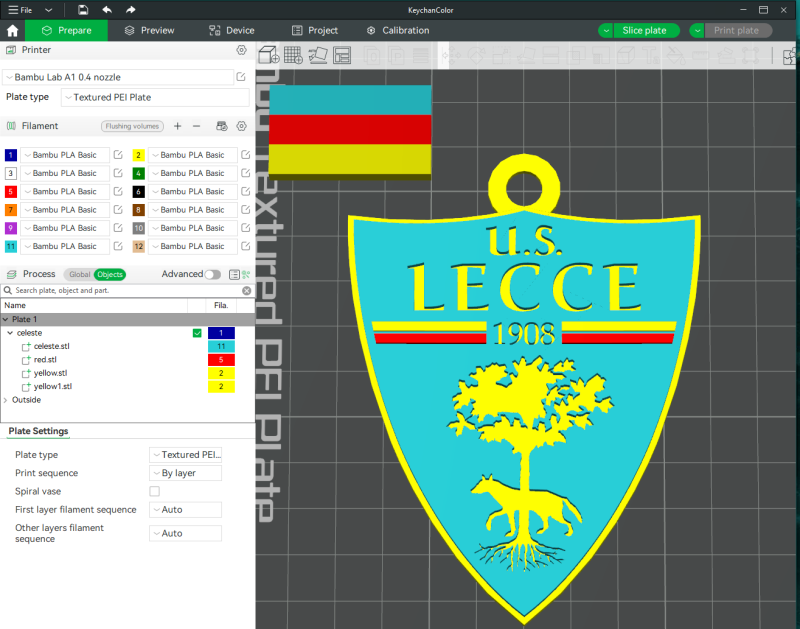Open the Print sequence By layer dropdown
Screen dimensions: 800x629
tap(185, 473)
